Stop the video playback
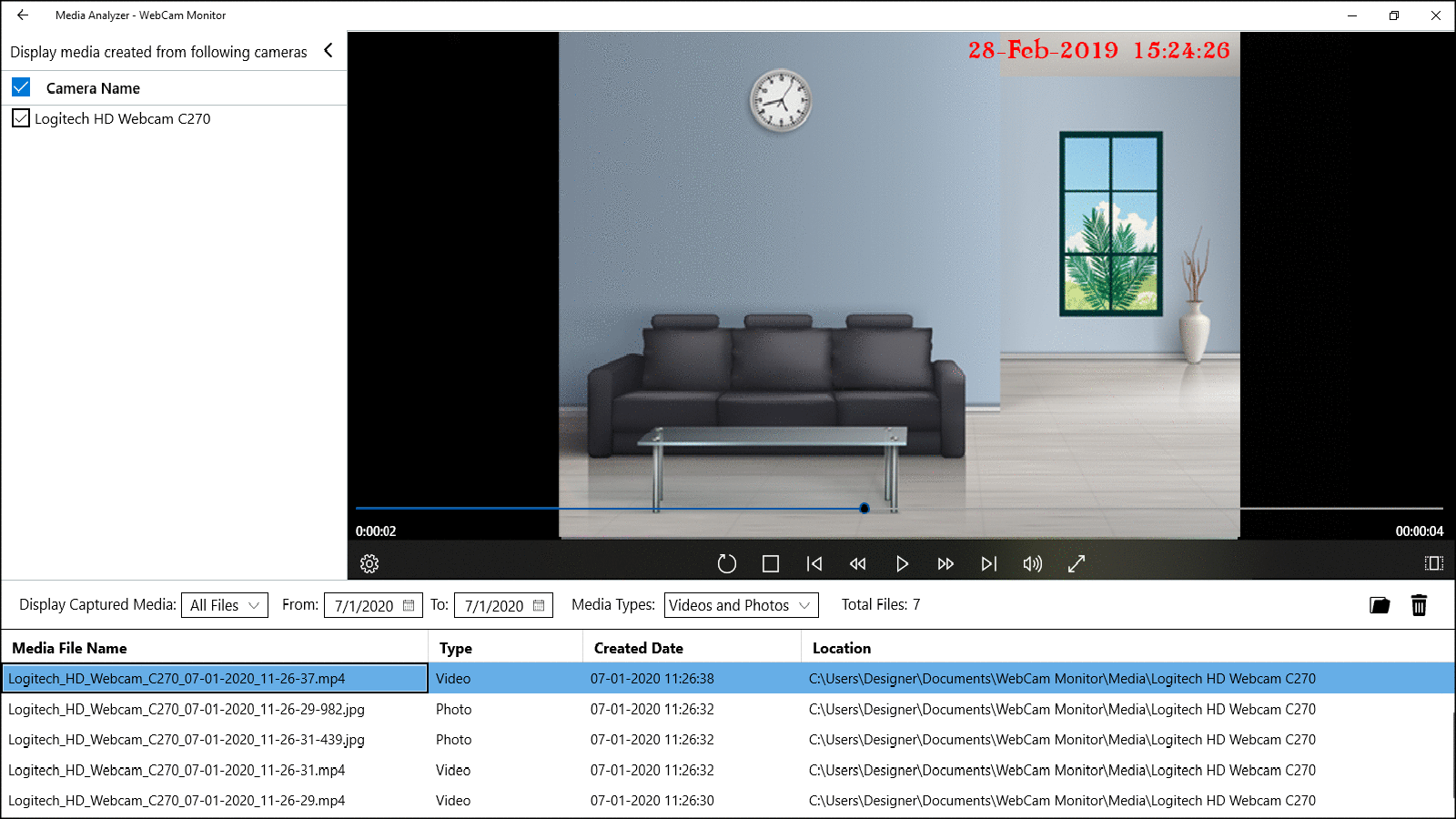Screen dimensions: 1456x819 point(770,563)
